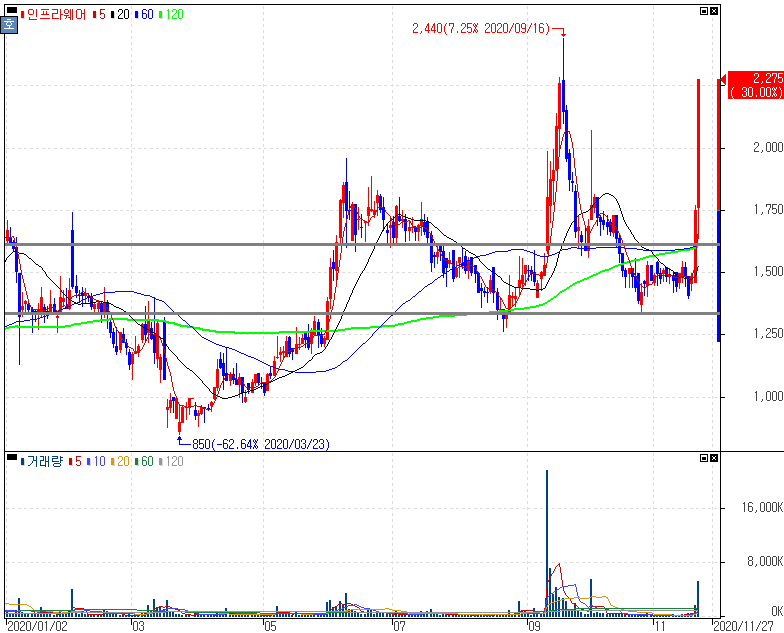Select the volume 10-day average legend

click(x=96, y=461)
